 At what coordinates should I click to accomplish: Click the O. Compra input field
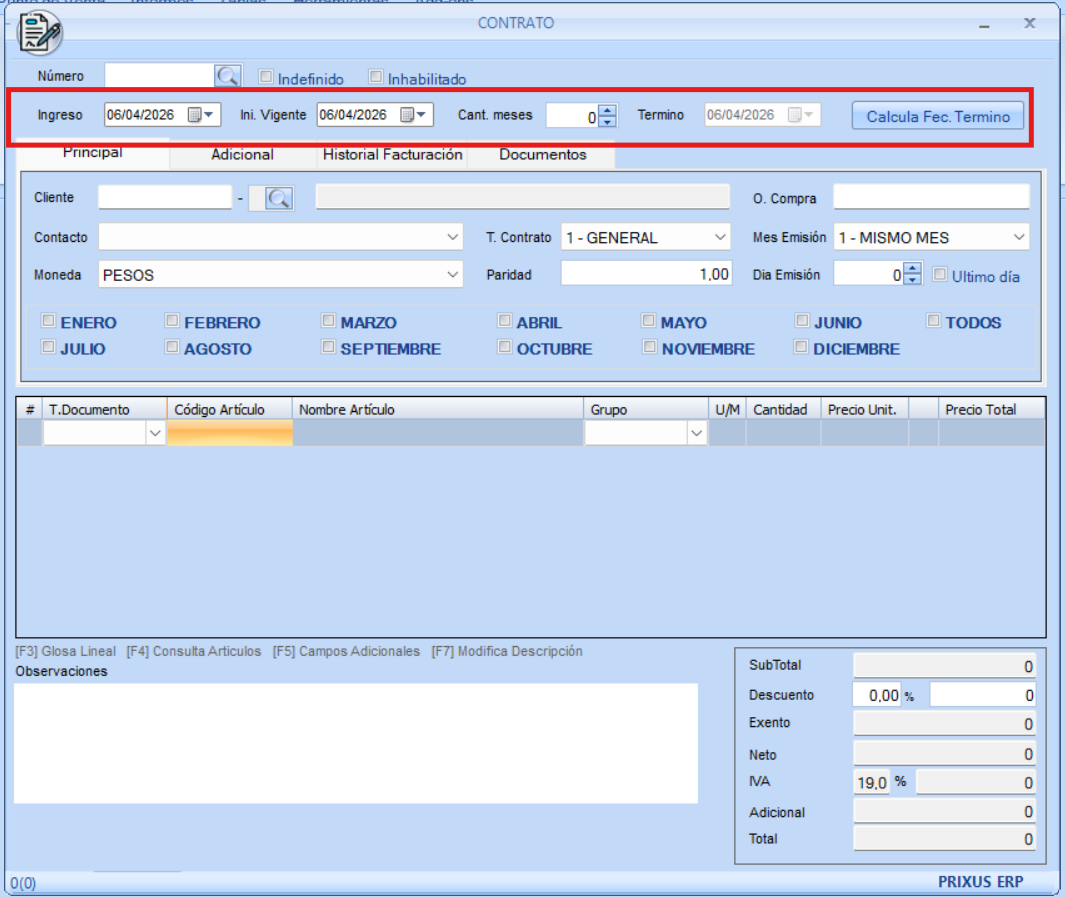[930, 197]
